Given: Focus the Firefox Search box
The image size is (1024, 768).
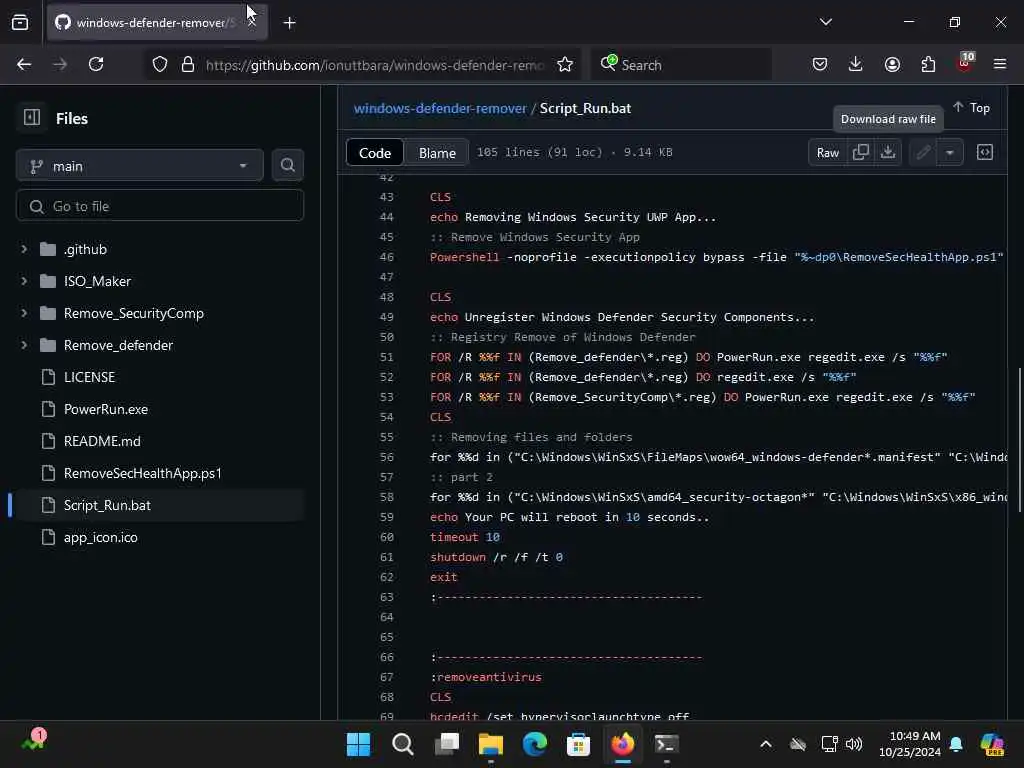Looking at the screenshot, I should [x=681, y=64].
